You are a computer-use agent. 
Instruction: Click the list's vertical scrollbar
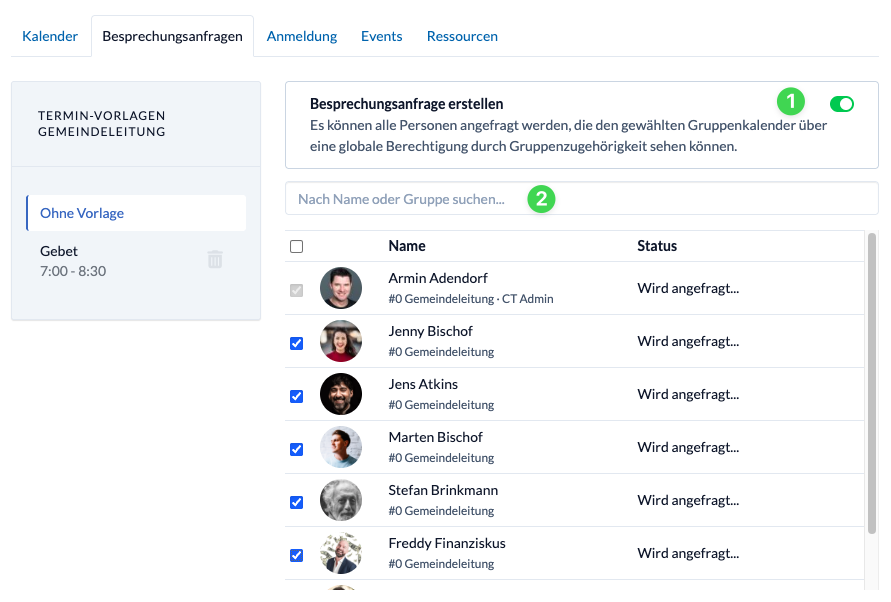tap(872, 384)
